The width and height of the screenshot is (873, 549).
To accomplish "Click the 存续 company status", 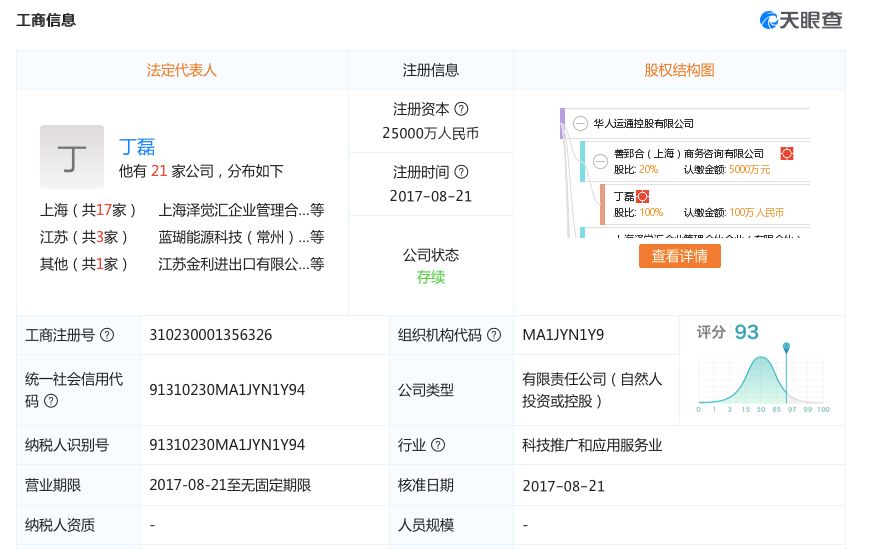I will [x=430, y=277].
